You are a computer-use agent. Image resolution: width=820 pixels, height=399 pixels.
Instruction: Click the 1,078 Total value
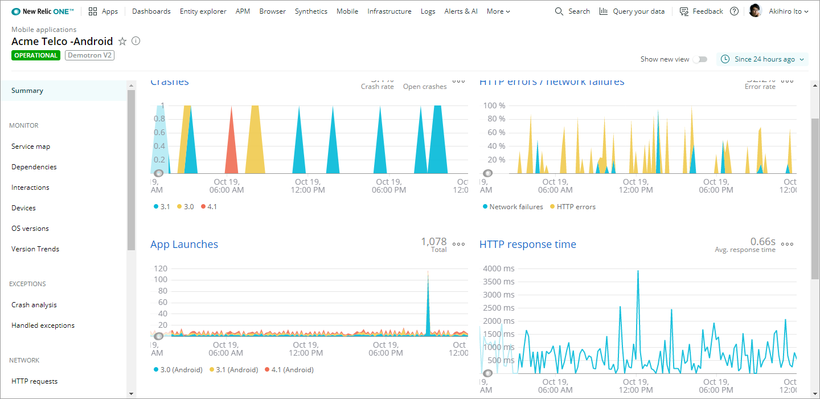tap(434, 244)
